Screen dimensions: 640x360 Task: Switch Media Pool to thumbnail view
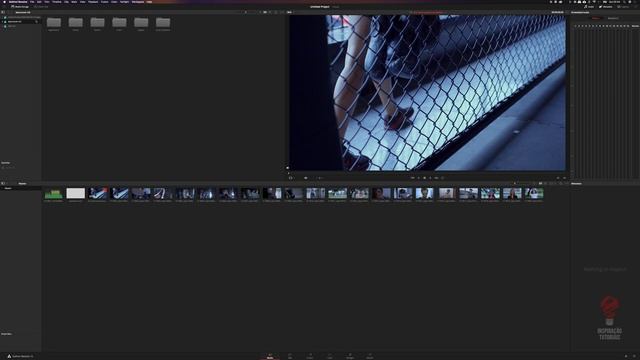540,184
